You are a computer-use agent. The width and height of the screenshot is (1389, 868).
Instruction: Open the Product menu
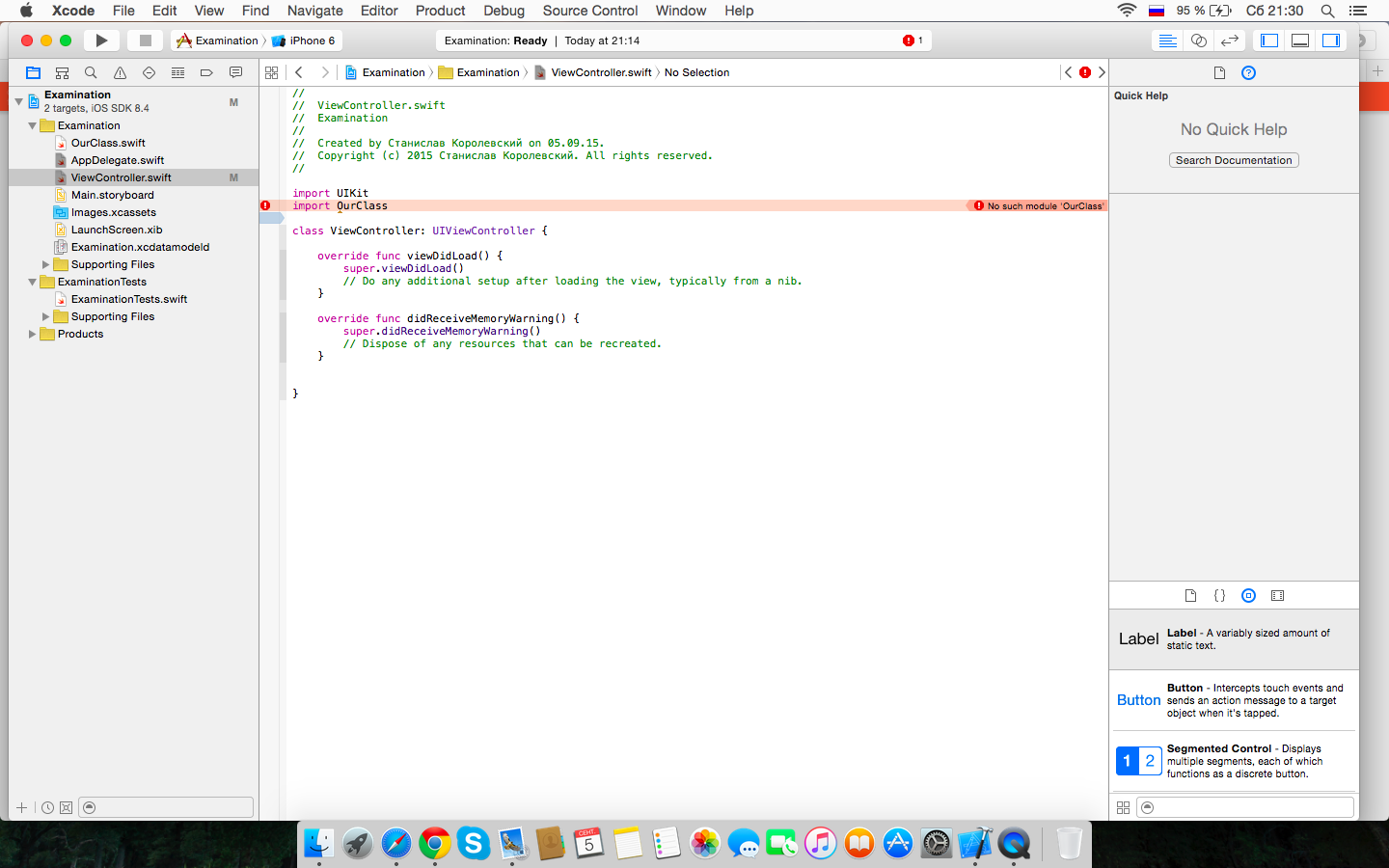[440, 11]
